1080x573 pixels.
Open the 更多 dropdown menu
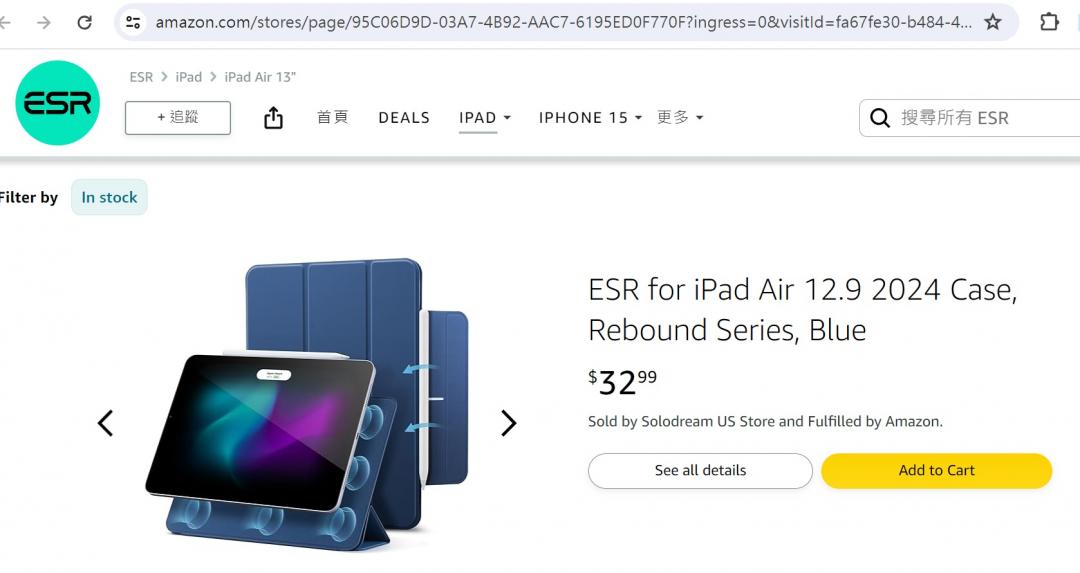(x=680, y=118)
